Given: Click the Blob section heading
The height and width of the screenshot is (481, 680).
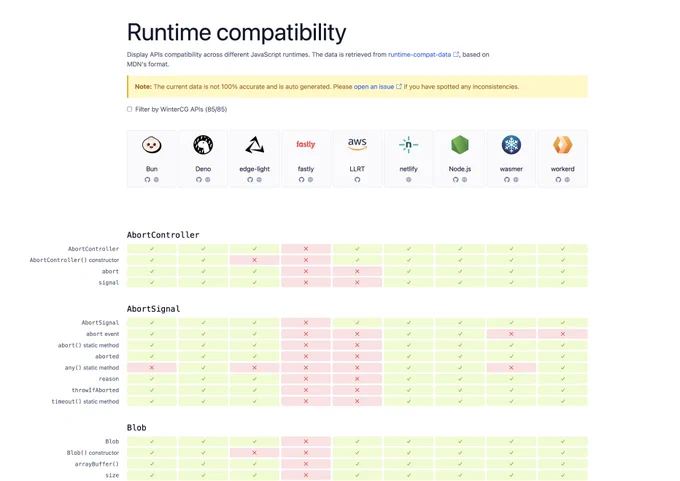Looking at the screenshot, I should pos(136,428).
